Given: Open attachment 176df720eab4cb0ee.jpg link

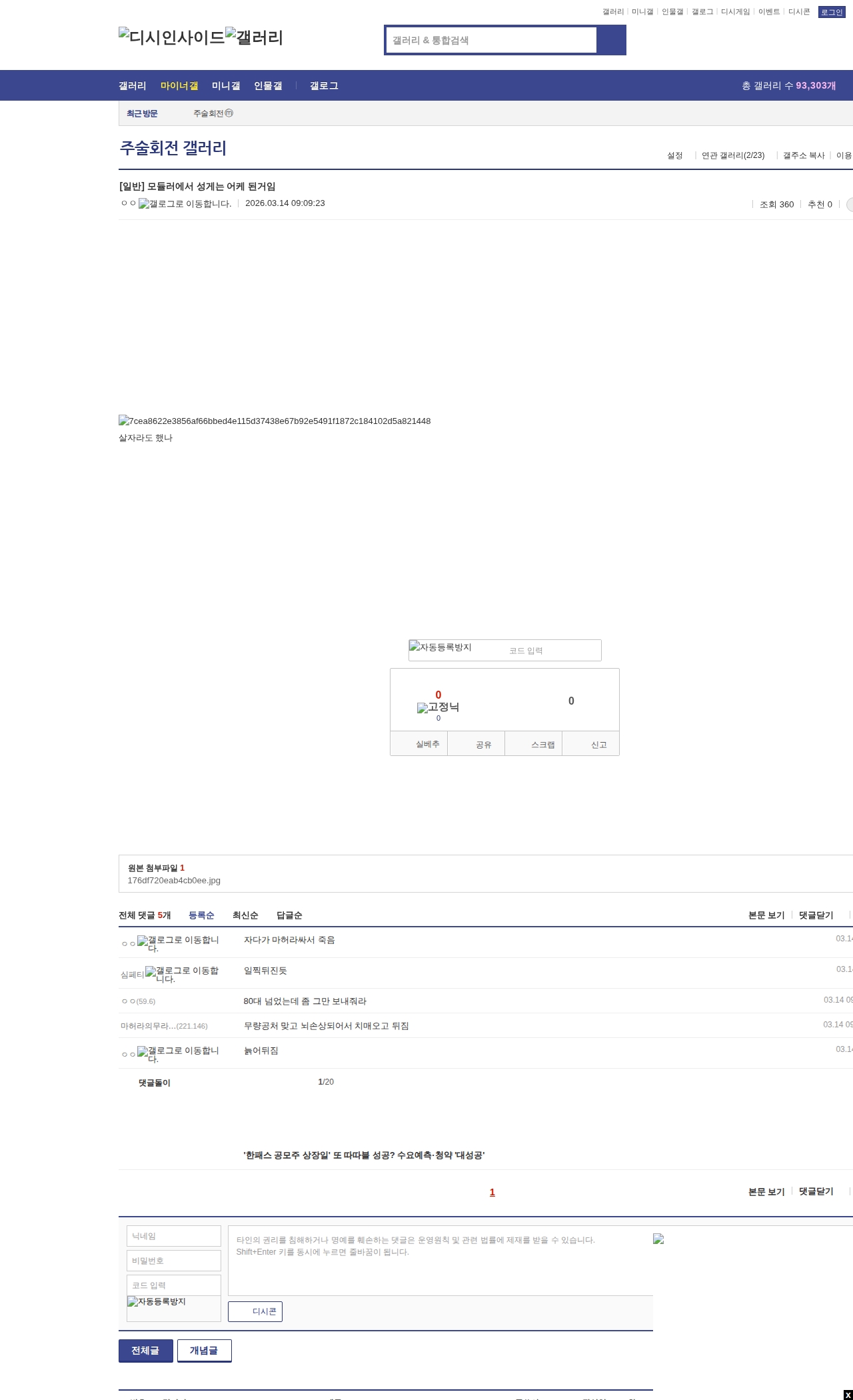Looking at the screenshot, I should [174, 881].
